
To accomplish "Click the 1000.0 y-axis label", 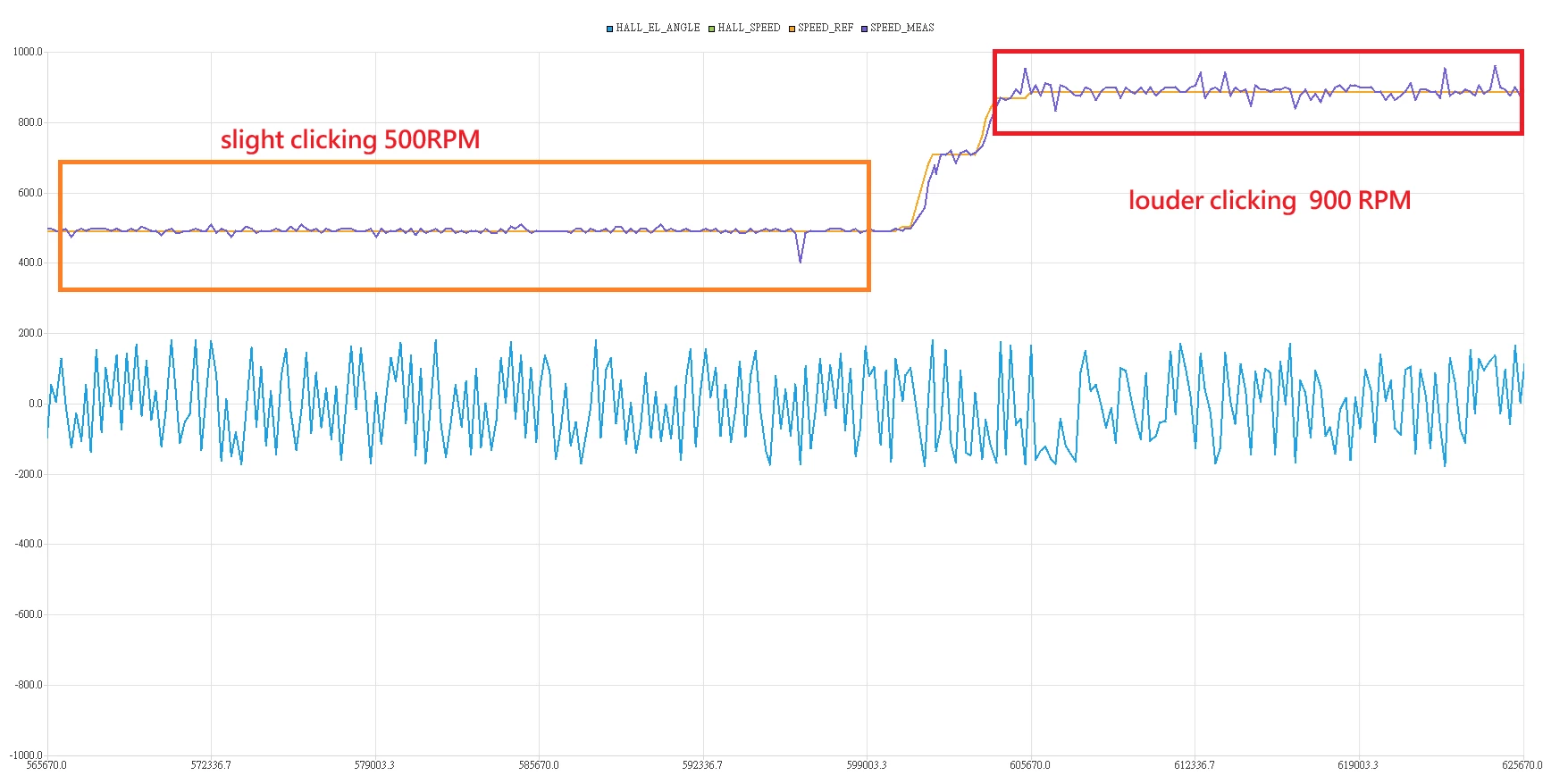I will 28,52.
